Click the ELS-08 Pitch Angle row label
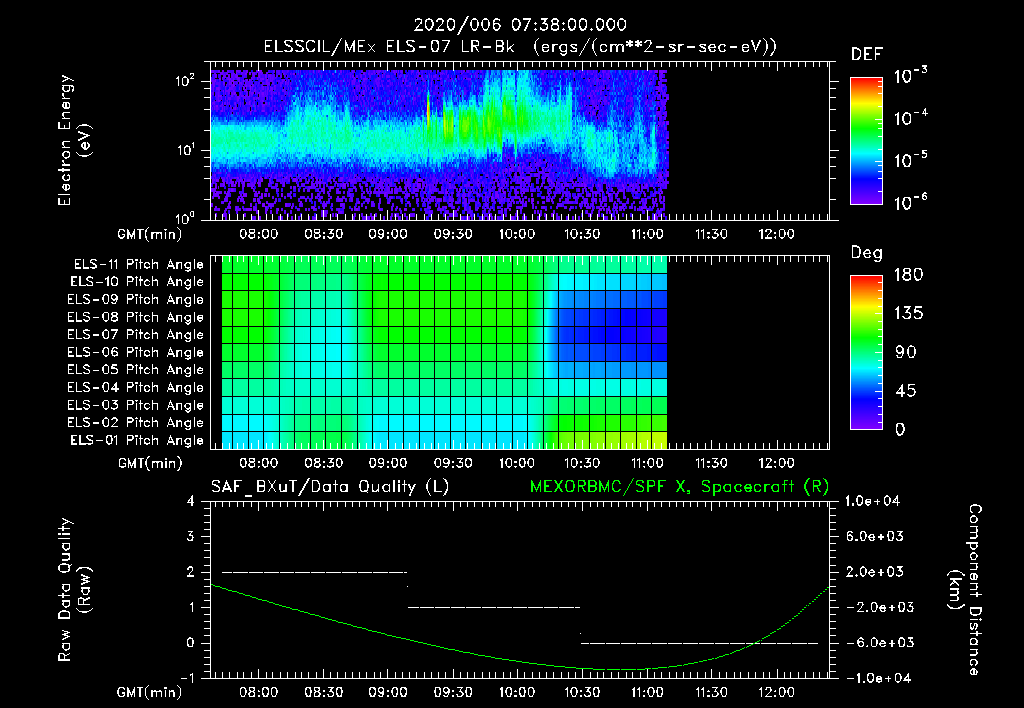1024x708 pixels. [135, 317]
